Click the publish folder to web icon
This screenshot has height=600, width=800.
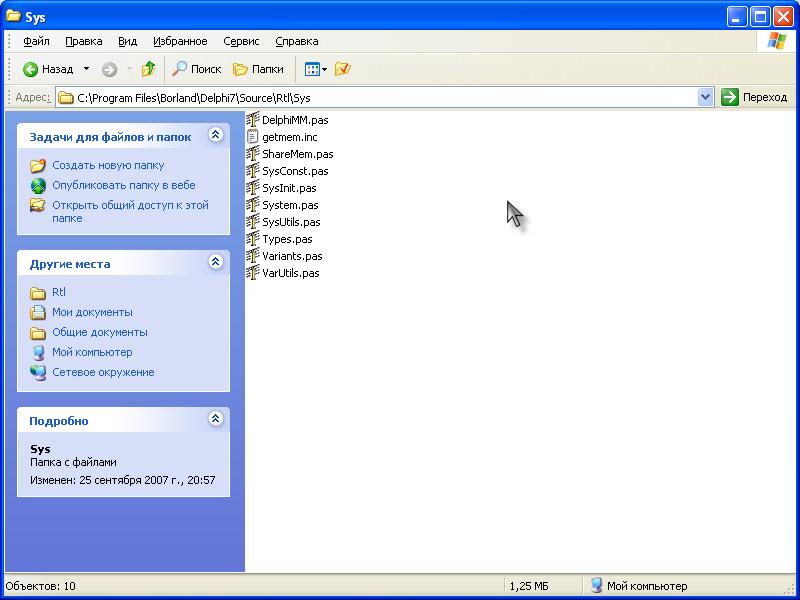[x=38, y=185]
